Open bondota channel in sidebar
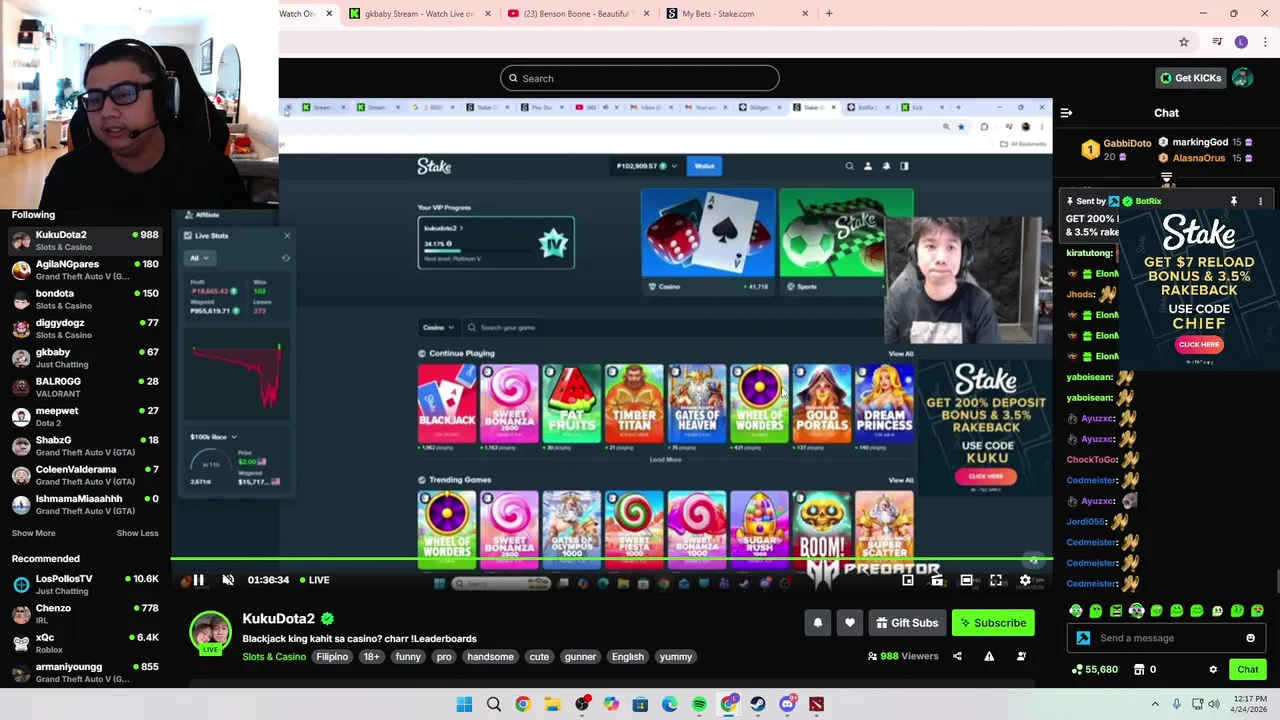 click(x=85, y=299)
